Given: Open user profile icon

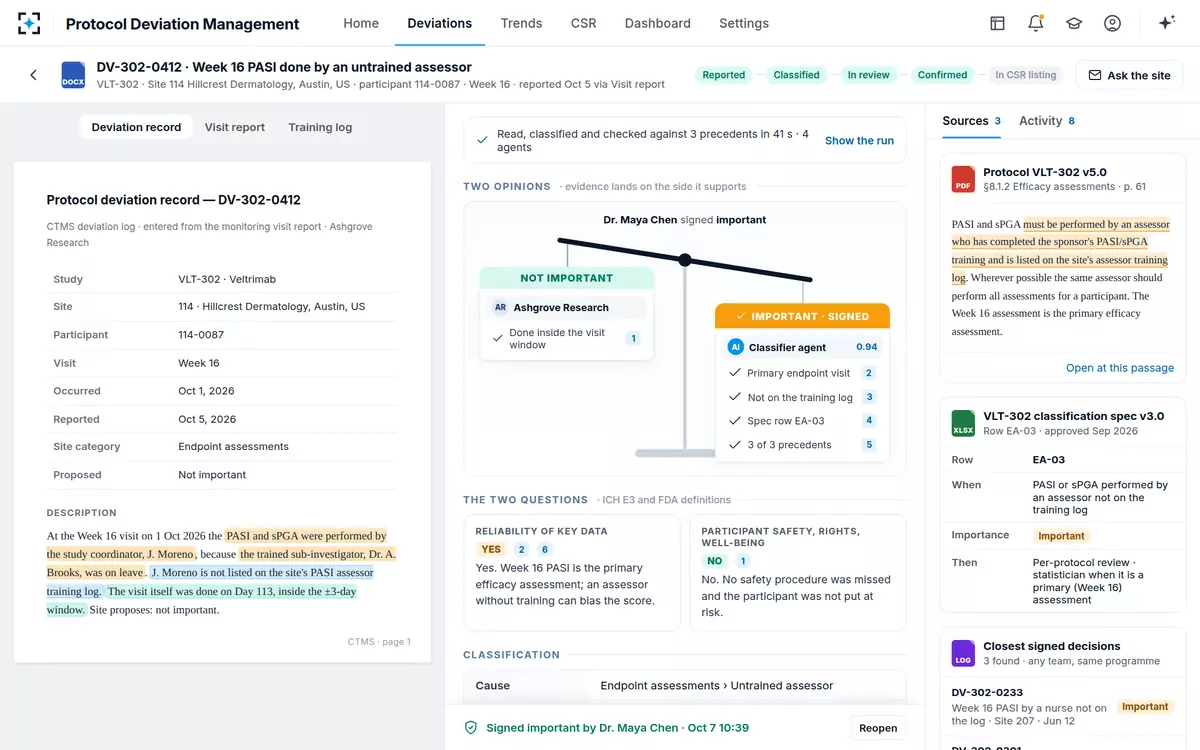Looking at the screenshot, I should pyautogui.click(x=1112, y=23).
